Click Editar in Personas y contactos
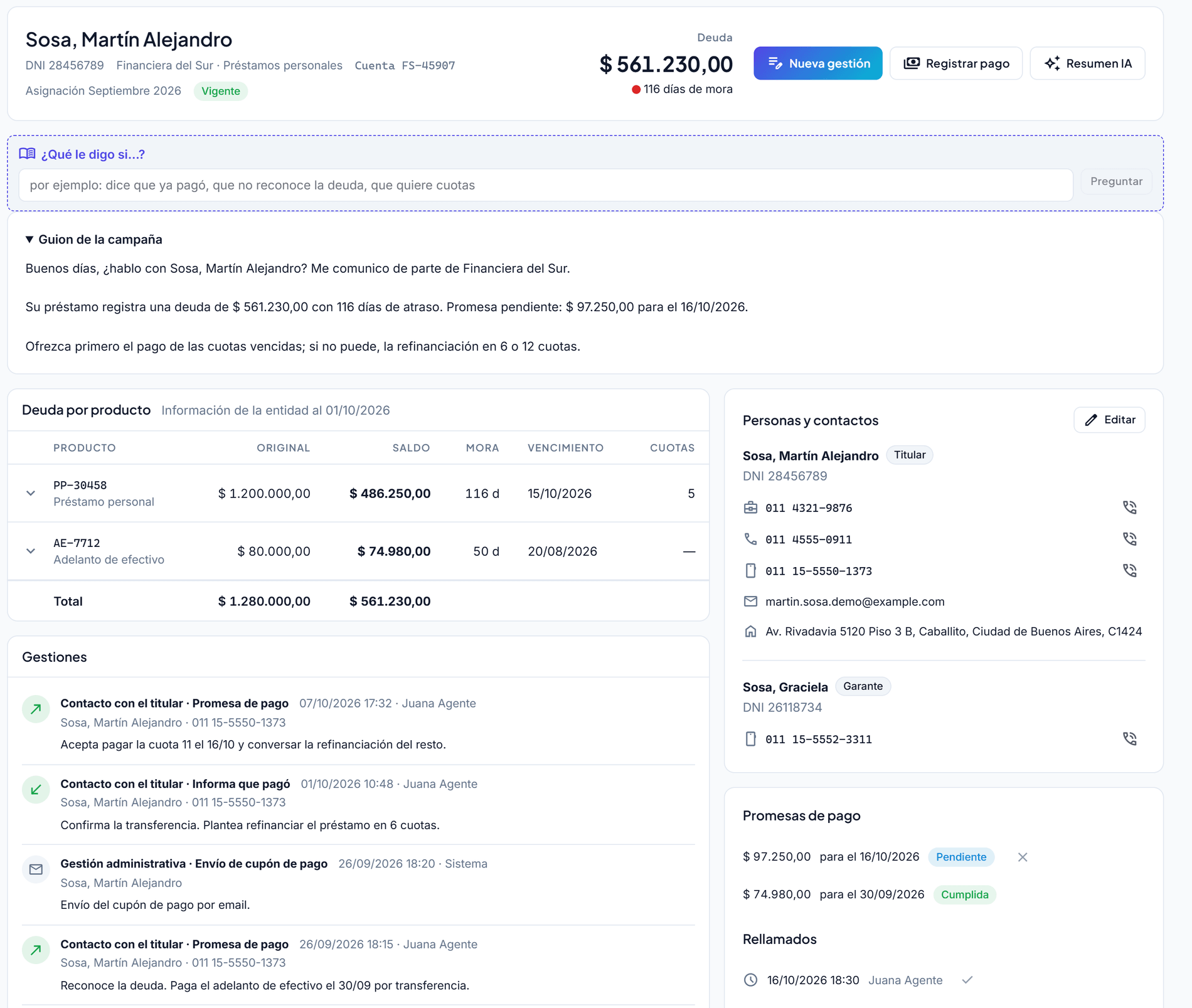The image size is (1192, 1008). (1109, 420)
